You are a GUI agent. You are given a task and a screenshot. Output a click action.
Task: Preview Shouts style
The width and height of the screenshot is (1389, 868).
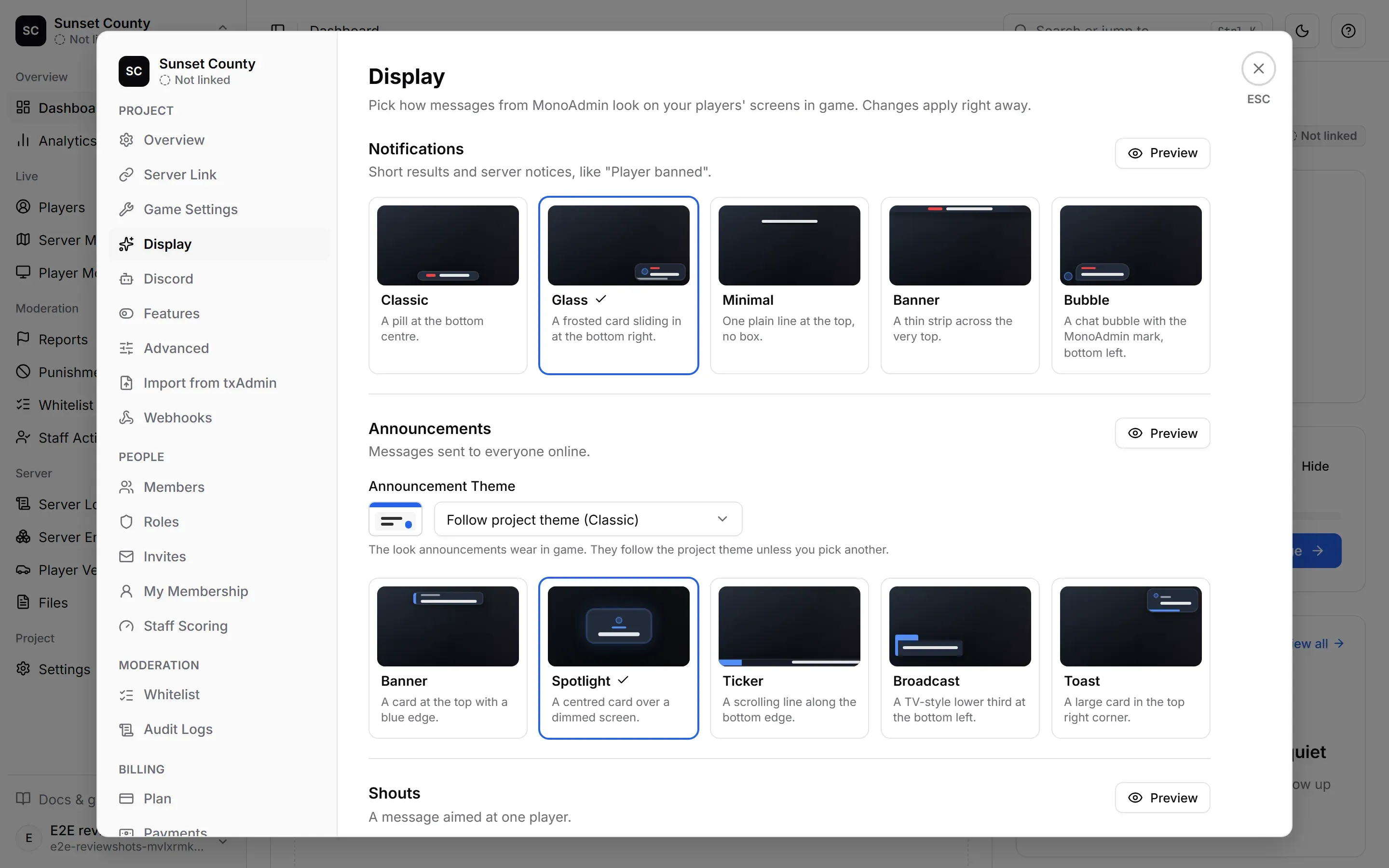pyautogui.click(x=1162, y=798)
